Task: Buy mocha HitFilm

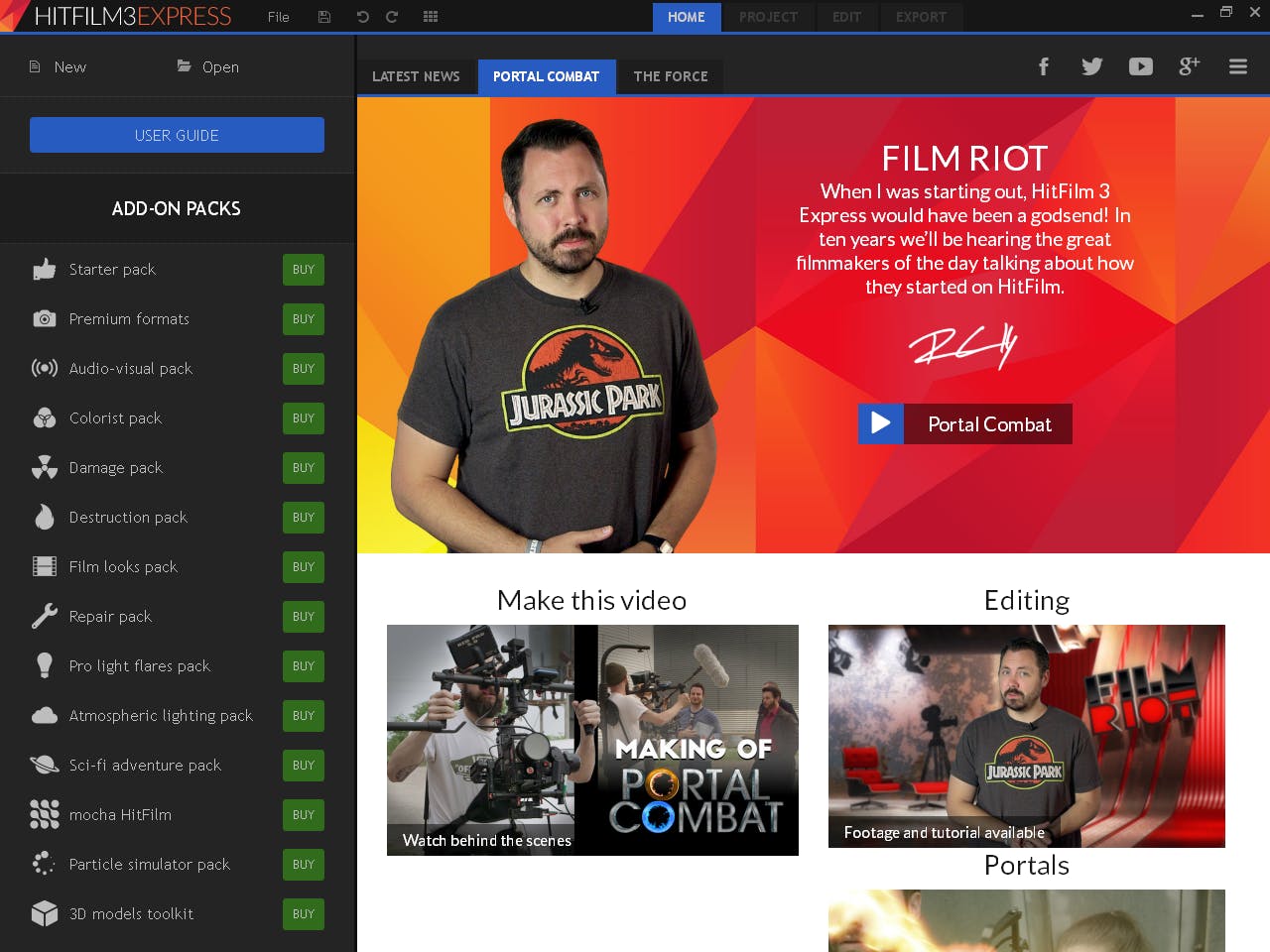Action: point(304,815)
